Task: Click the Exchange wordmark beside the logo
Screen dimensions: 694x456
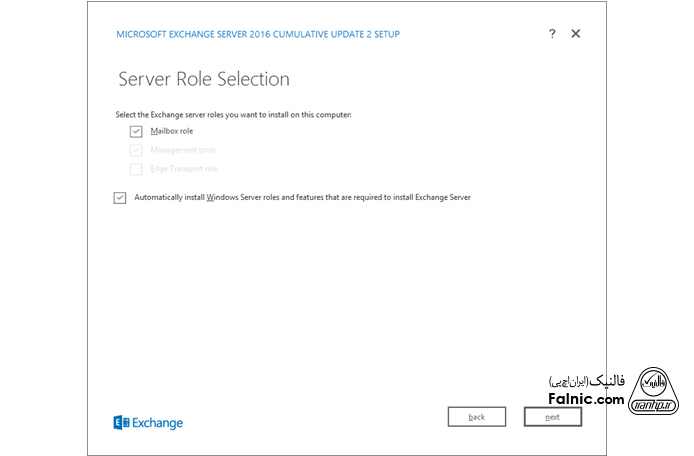Action: click(157, 423)
